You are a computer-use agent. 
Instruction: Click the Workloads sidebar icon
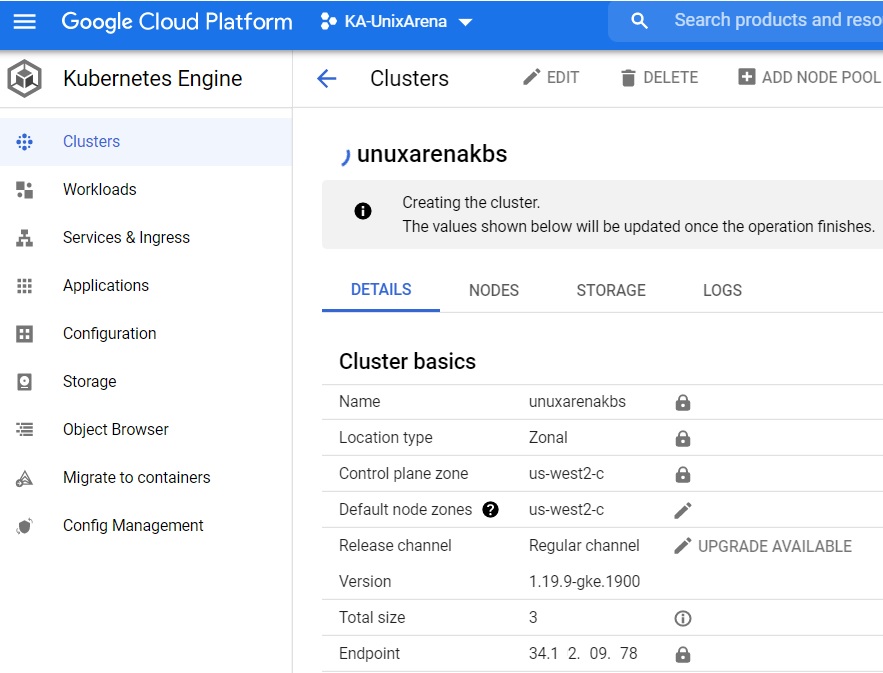point(24,190)
